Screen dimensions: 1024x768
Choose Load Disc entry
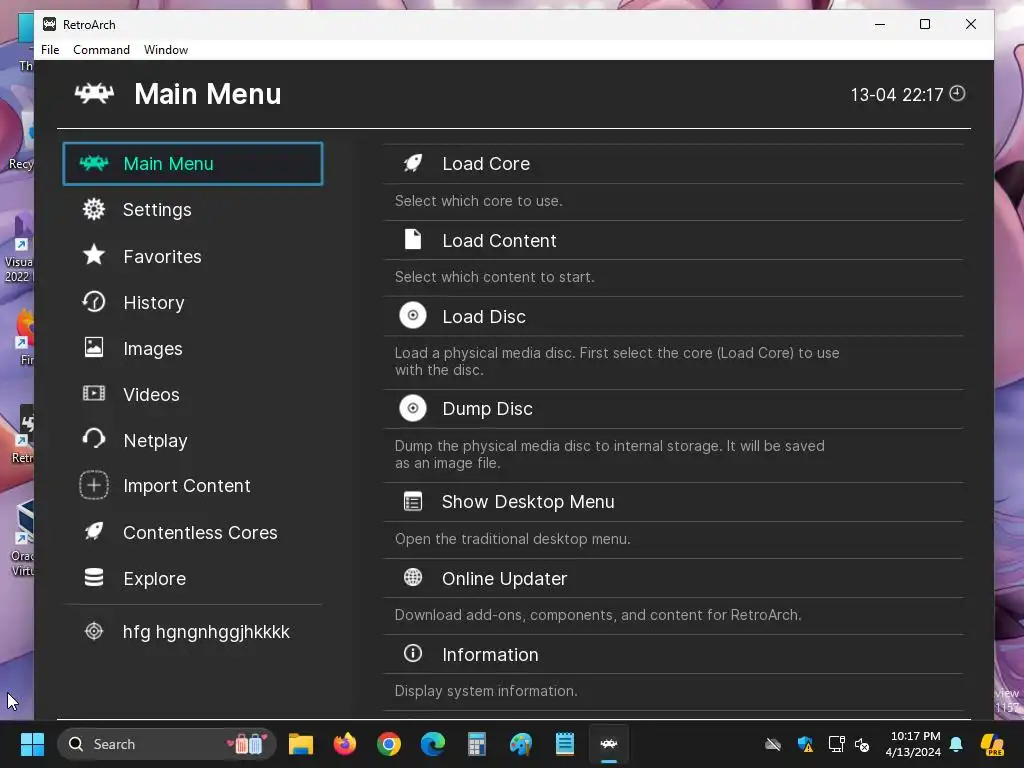point(673,317)
